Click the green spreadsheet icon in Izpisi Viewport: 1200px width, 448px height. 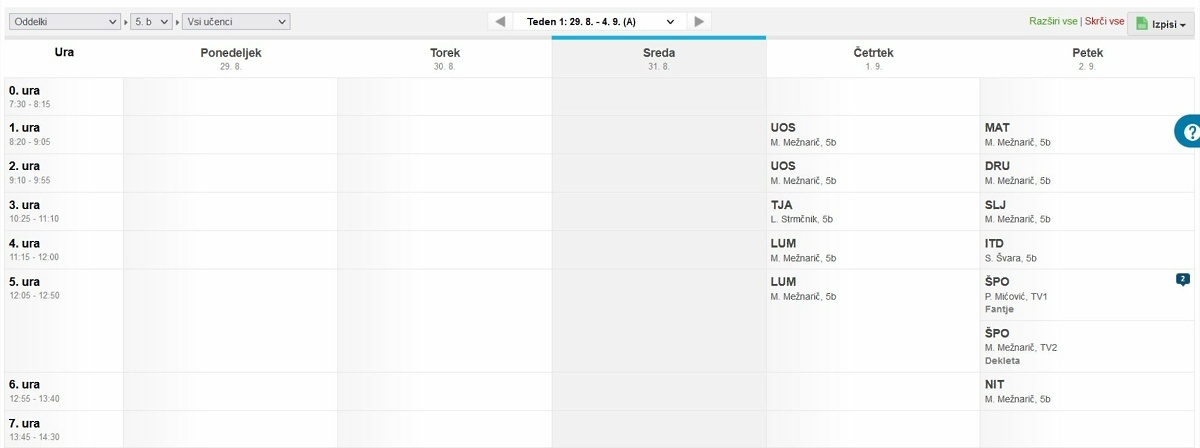(x=1141, y=23)
